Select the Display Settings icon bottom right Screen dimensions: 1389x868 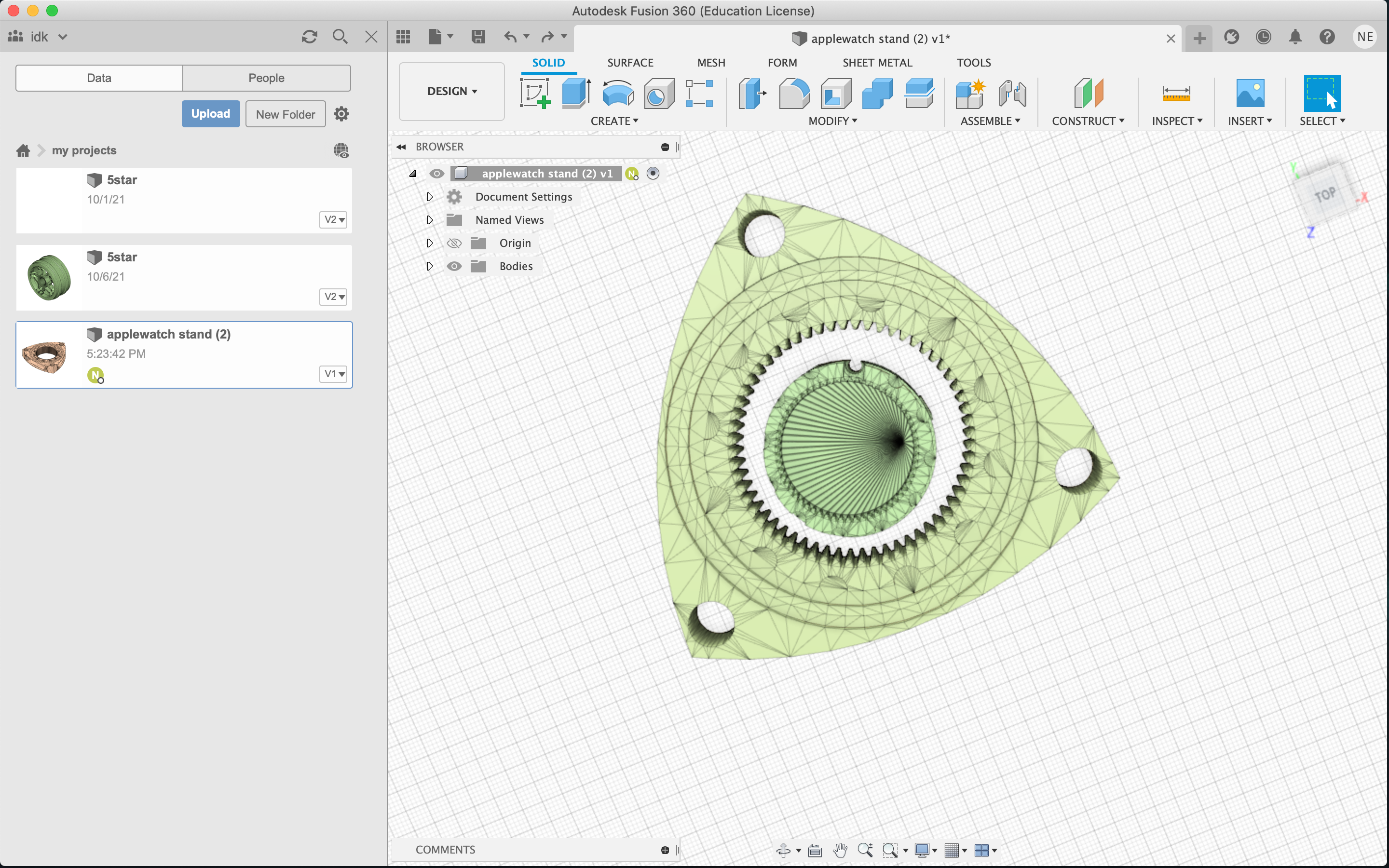click(x=921, y=848)
